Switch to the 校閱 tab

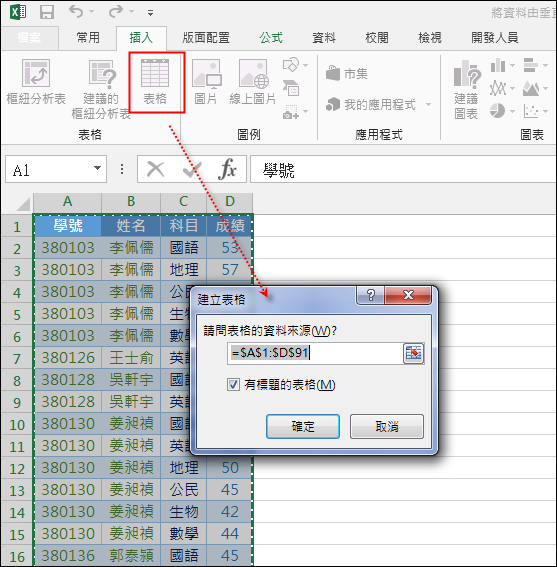coord(377,38)
